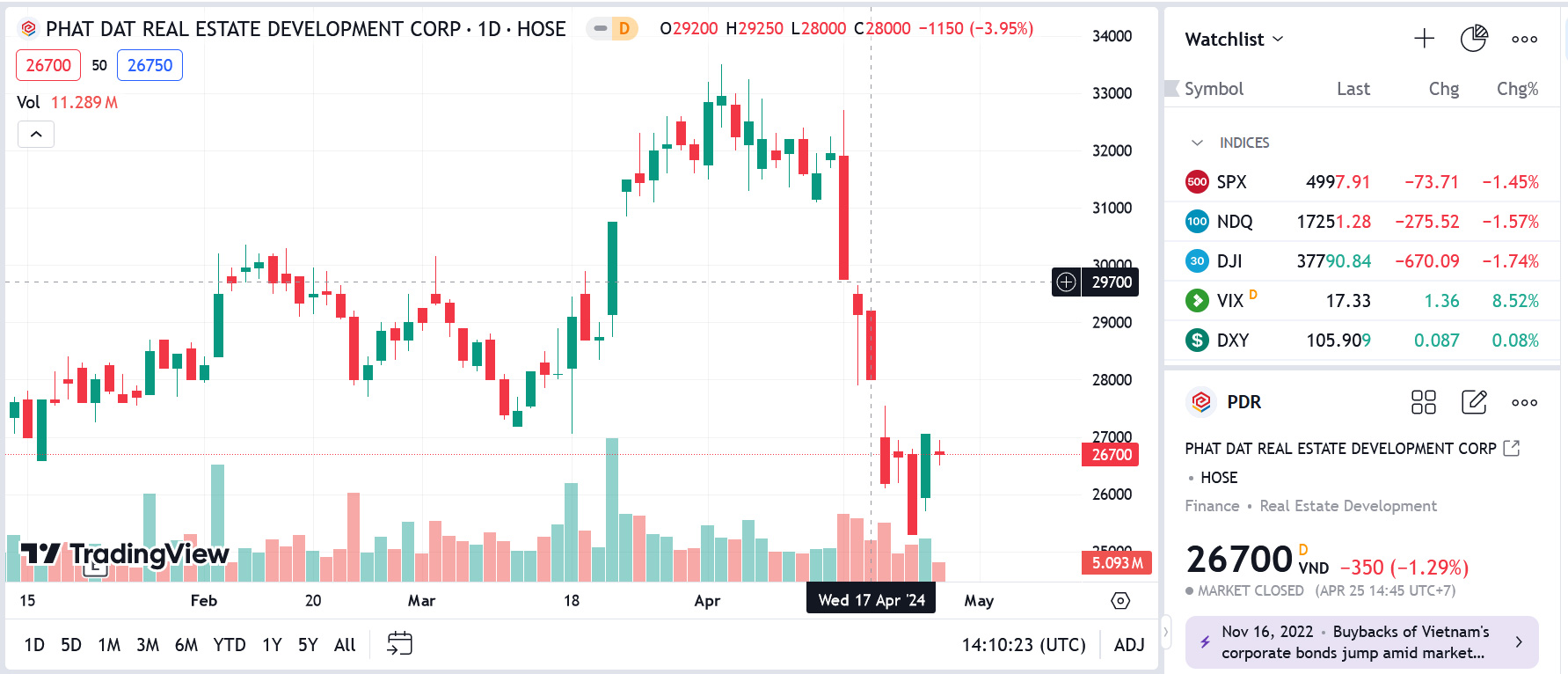Click the eye target icon near May label
This screenshot has width=1568, height=674.
(x=1120, y=600)
